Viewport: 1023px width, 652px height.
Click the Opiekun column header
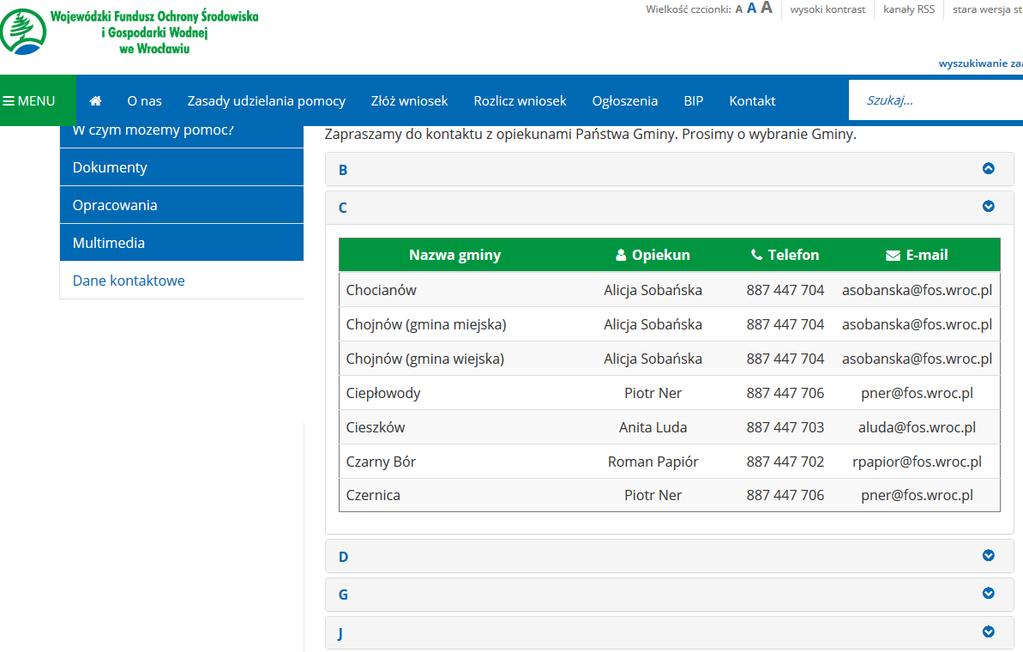(x=653, y=255)
